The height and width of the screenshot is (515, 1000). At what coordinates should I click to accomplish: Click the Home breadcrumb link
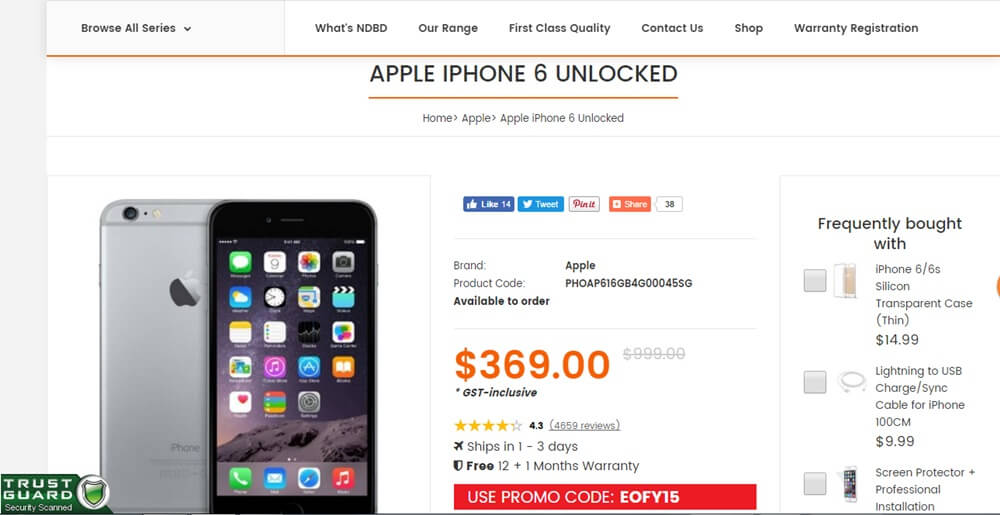point(437,118)
